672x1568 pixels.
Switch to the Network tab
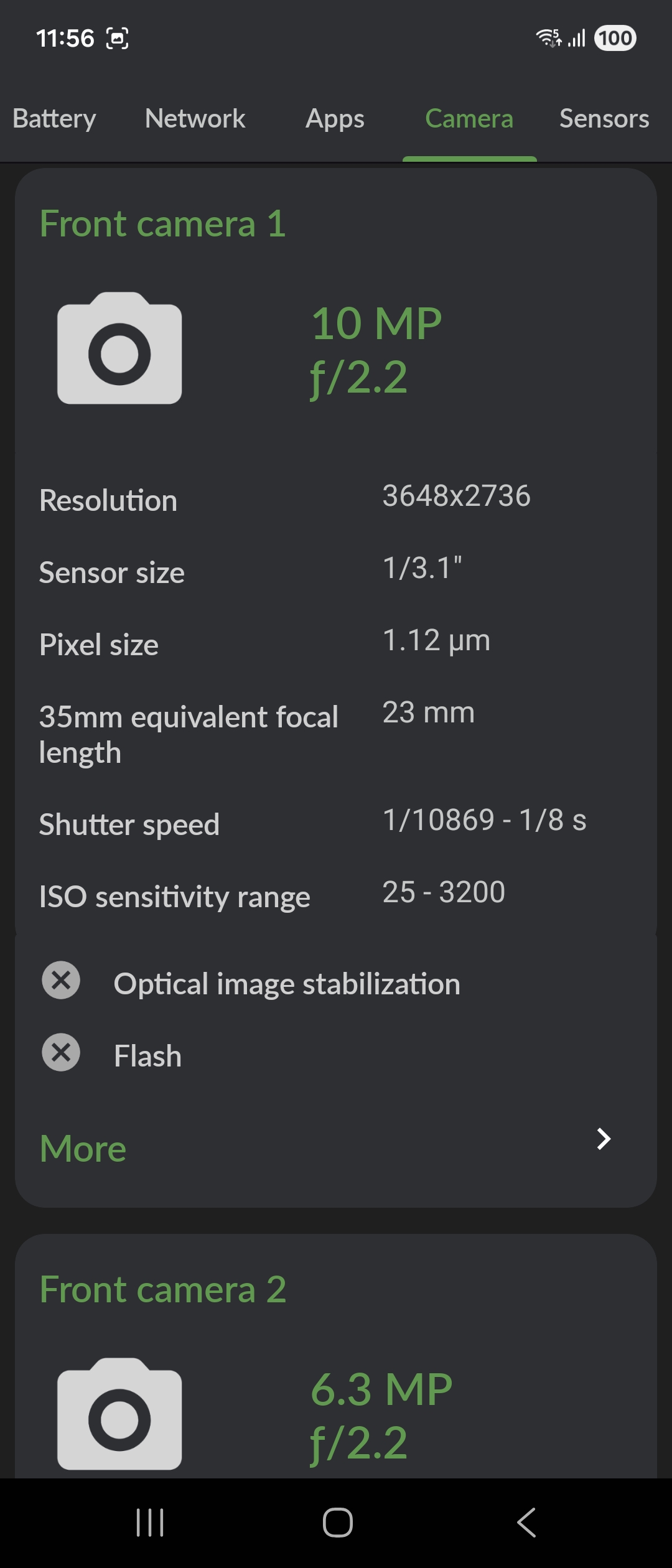[195, 118]
